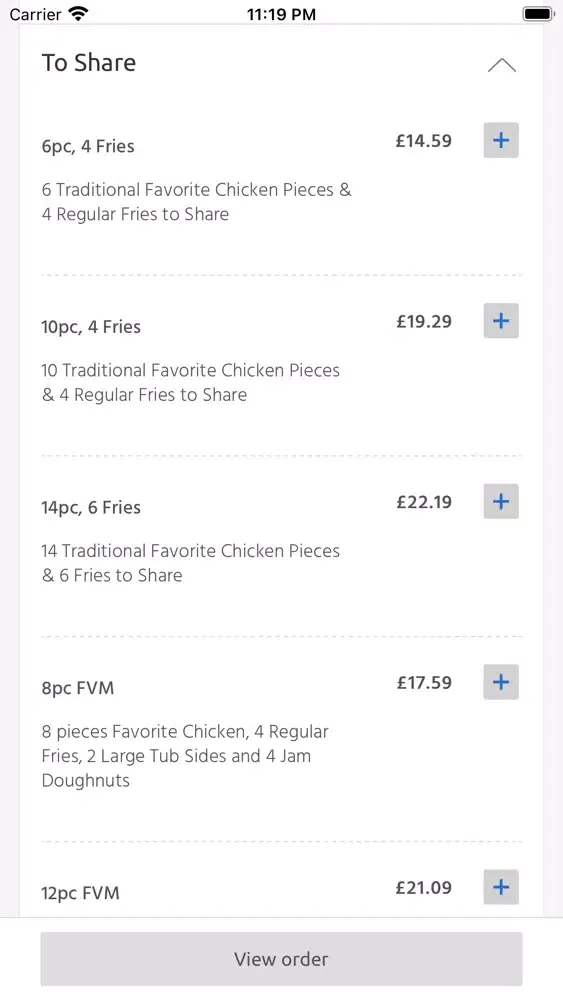Collapse the To Share section chevron
Image resolution: width=563 pixels, height=1000 pixels.
point(502,65)
